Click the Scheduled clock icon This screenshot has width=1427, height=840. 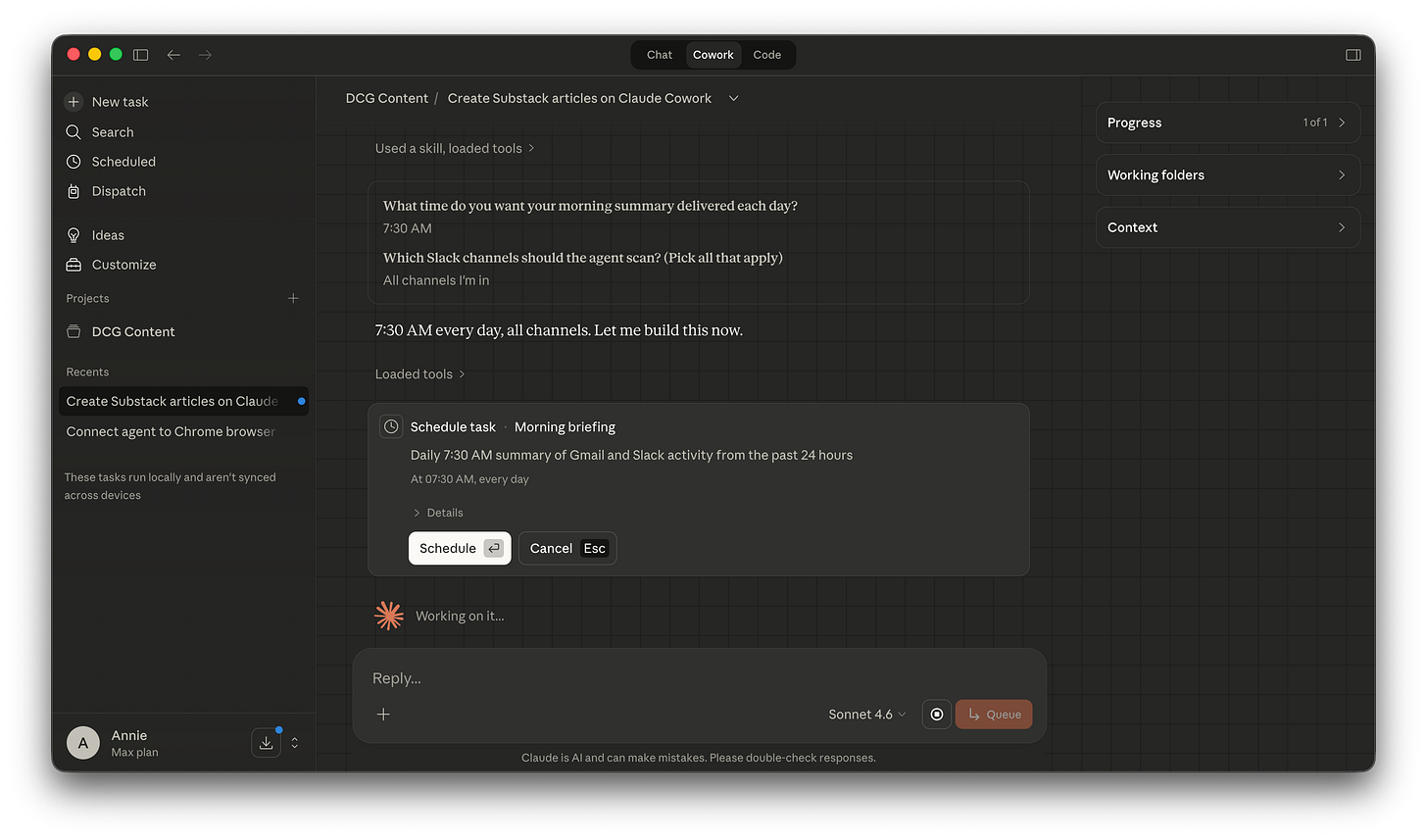point(74,162)
